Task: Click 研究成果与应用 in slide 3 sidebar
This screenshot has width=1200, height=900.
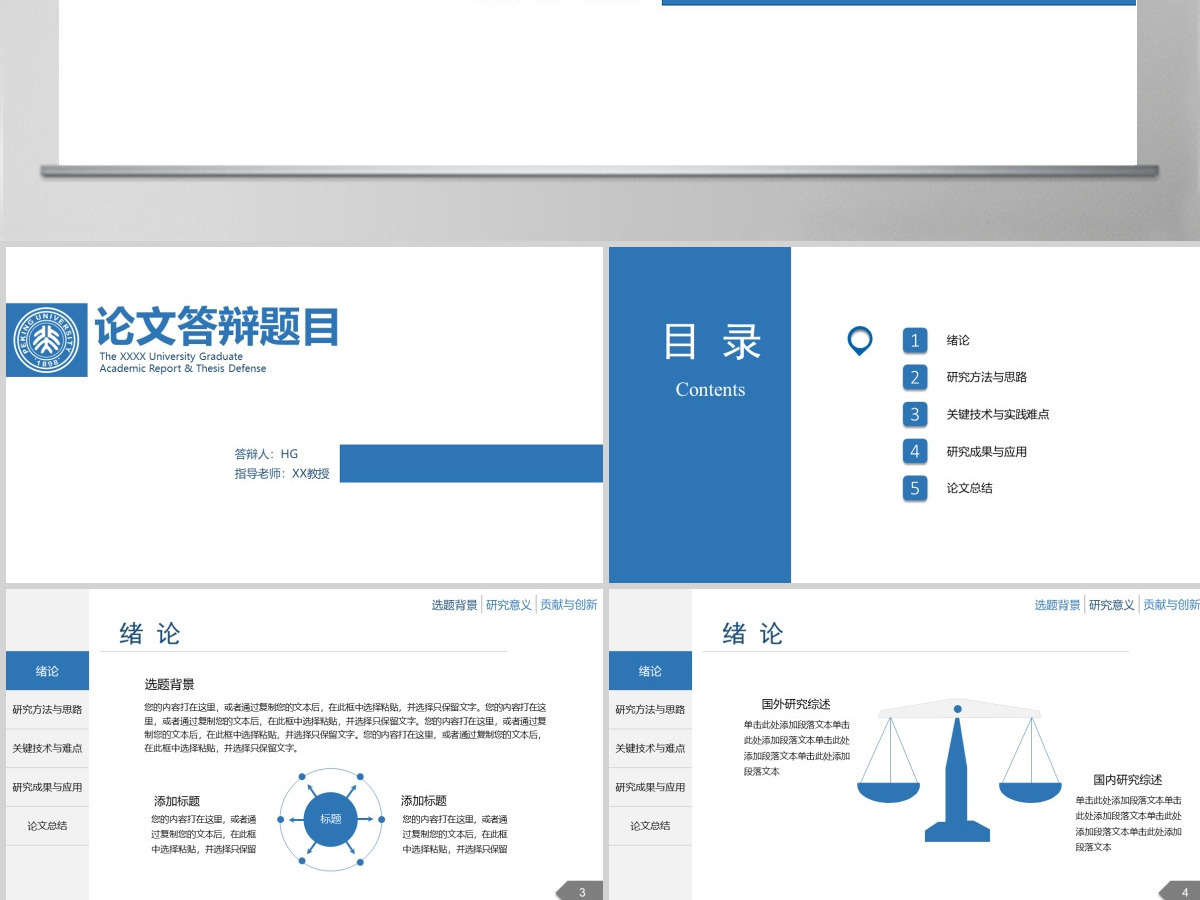Action: coord(47,788)
